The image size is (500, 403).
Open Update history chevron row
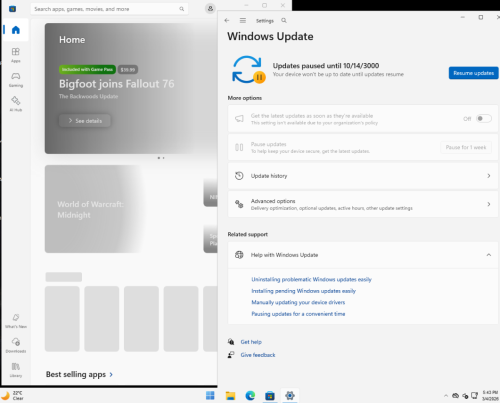click(x=363, y=176)
